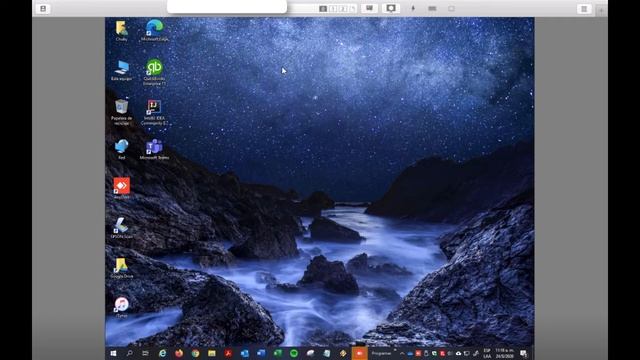Open Adobe Acrobat from the taskbar
The width and height of the screenshot is (640, 360).
[228, 353]
